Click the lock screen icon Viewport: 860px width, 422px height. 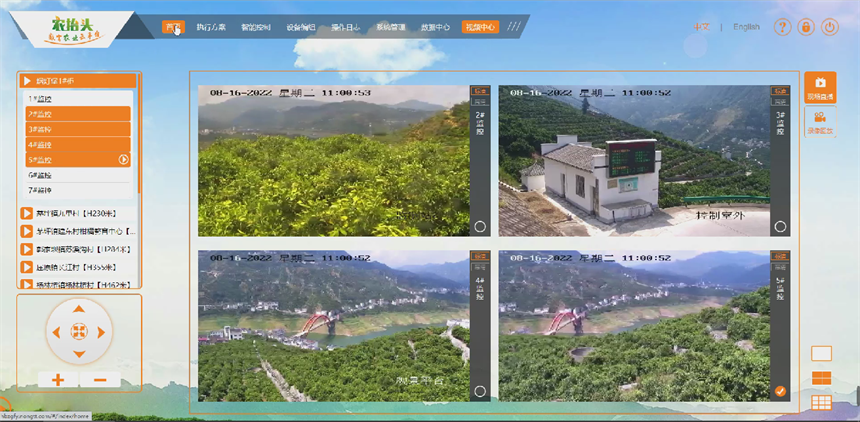pos(806,27)
